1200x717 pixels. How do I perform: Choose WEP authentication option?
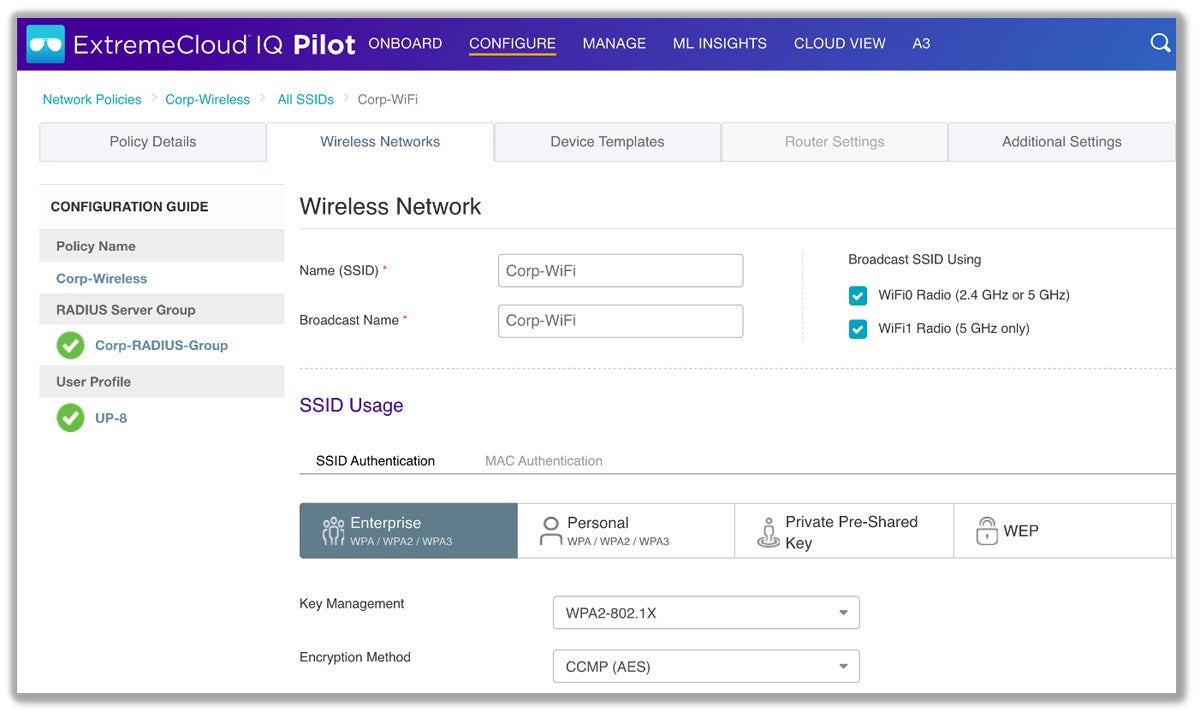(1062, 531)
